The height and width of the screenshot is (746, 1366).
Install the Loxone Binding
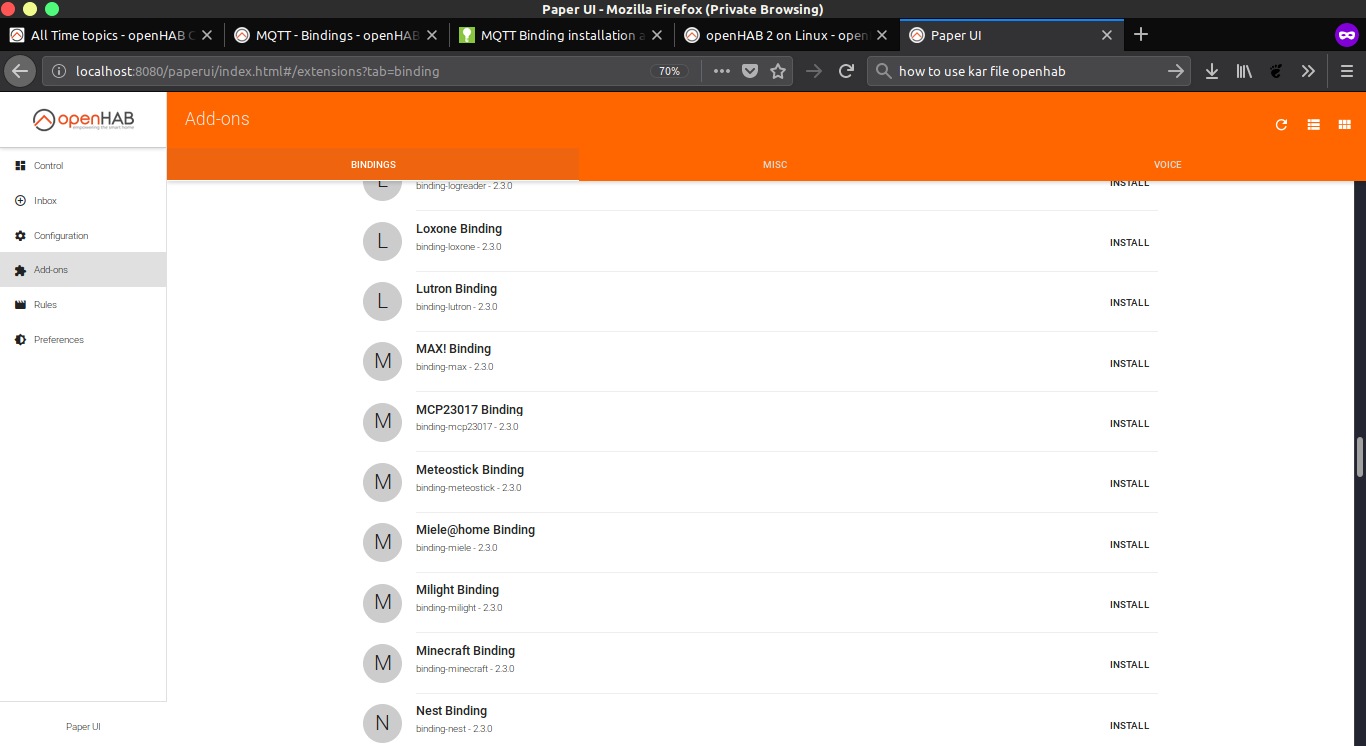[x=1129, y=243]
